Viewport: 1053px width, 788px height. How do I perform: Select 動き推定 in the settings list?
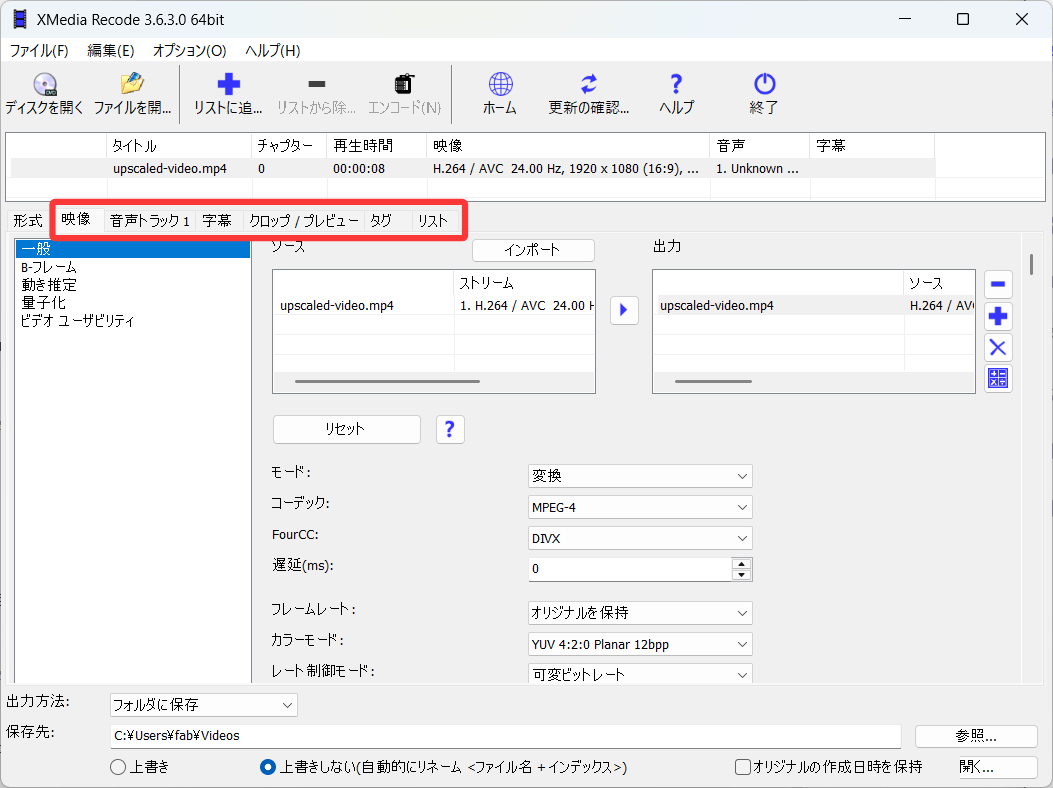pyautogui.click(x=49, y=285)
